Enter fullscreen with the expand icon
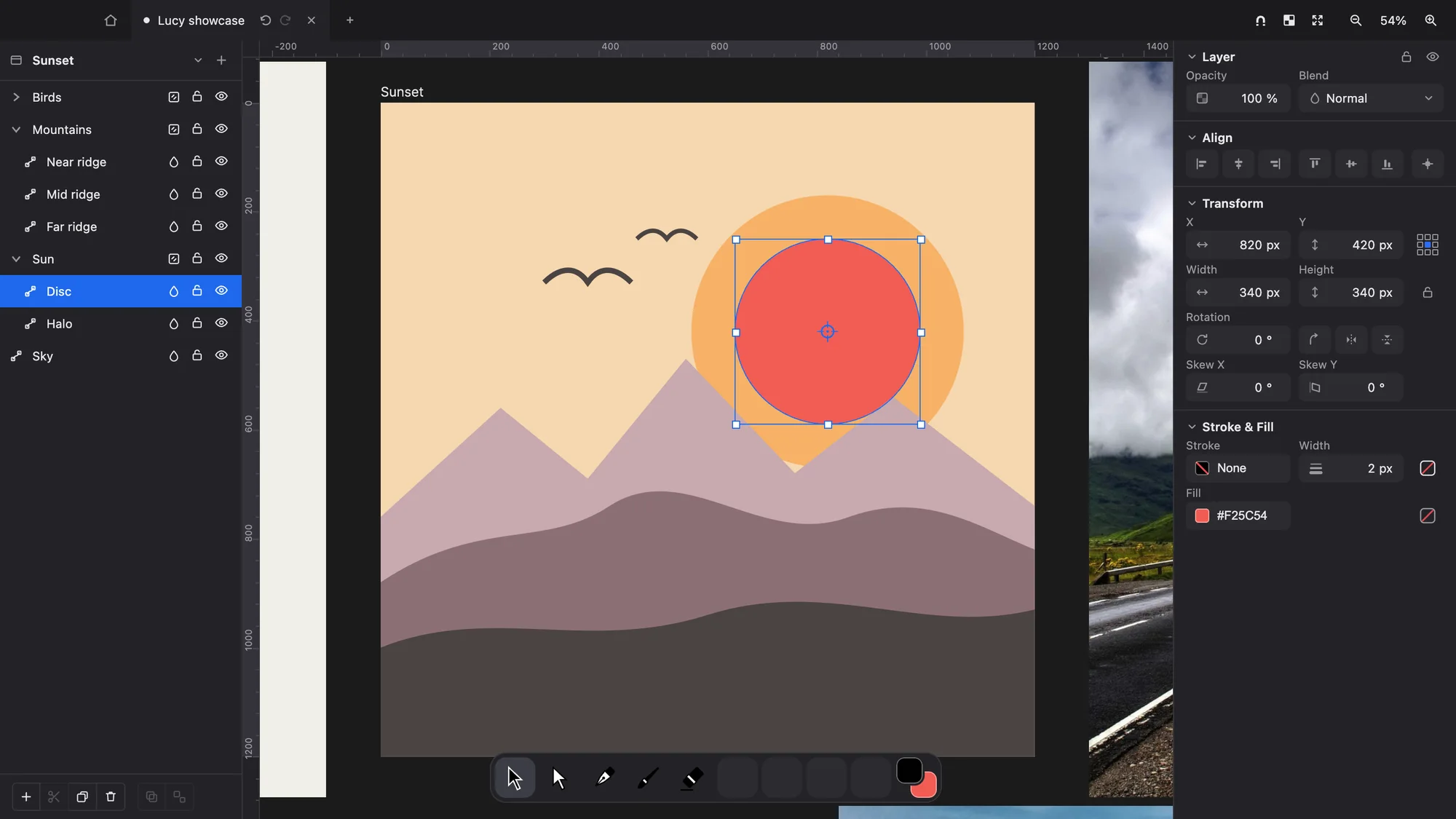 pos(1318,20)
